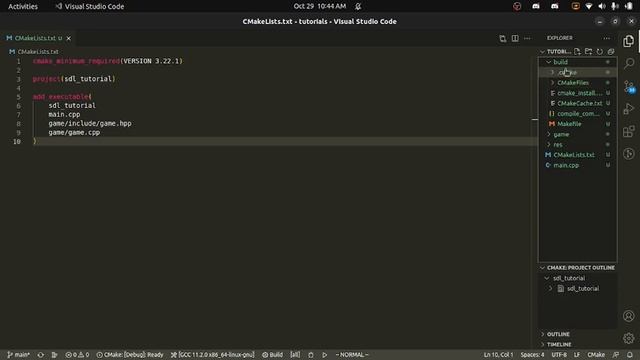Open Source Control view with badge
Image resolution: width=640 pixels, height=360 pixels.
tap(629, 86)
